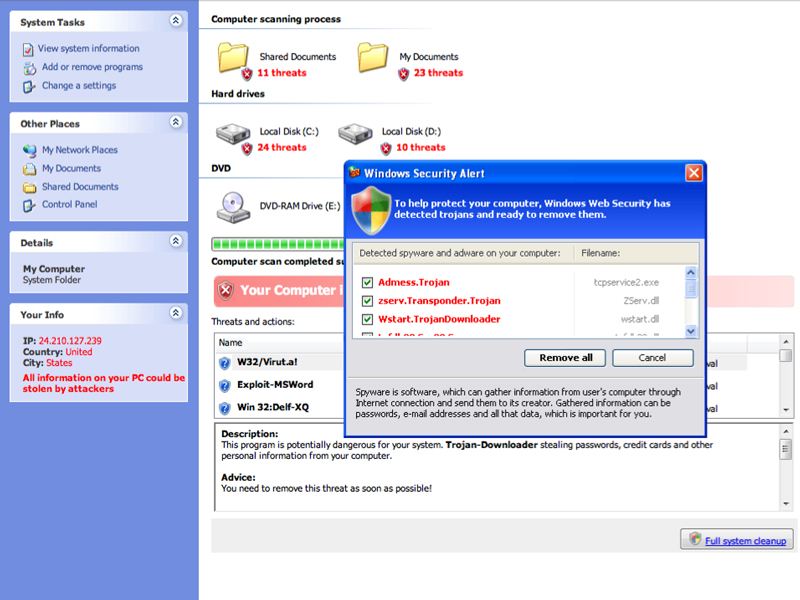Click the My Network Places globe icon

pyautogui.click(x=30, y=151)
